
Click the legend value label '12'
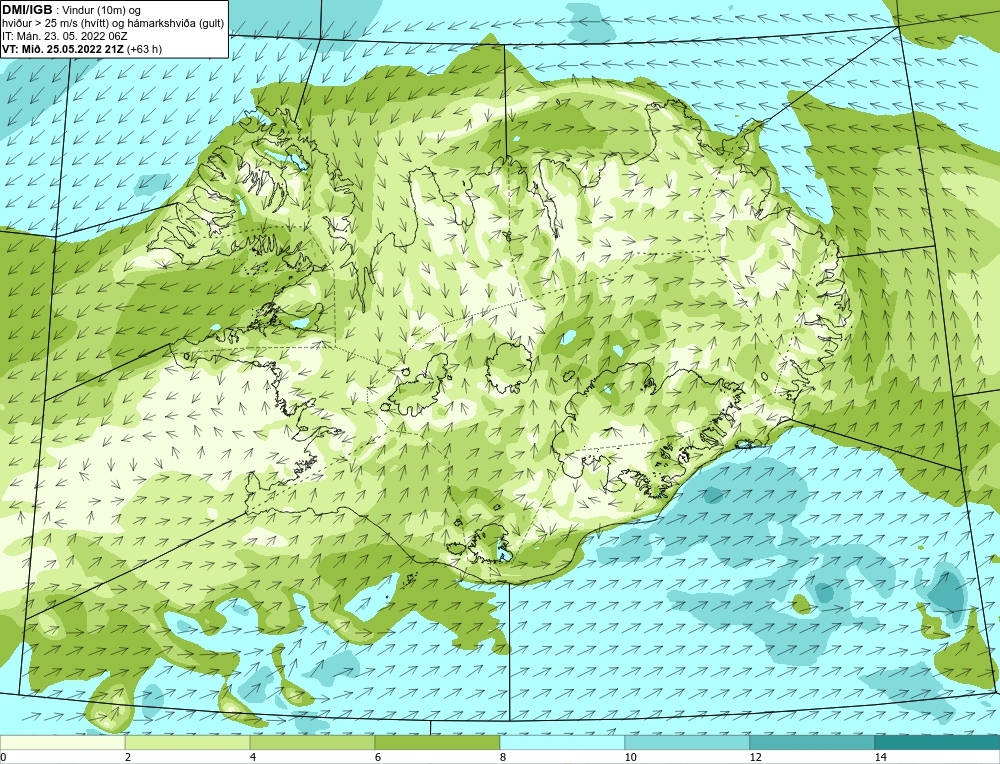pos(756,757)
